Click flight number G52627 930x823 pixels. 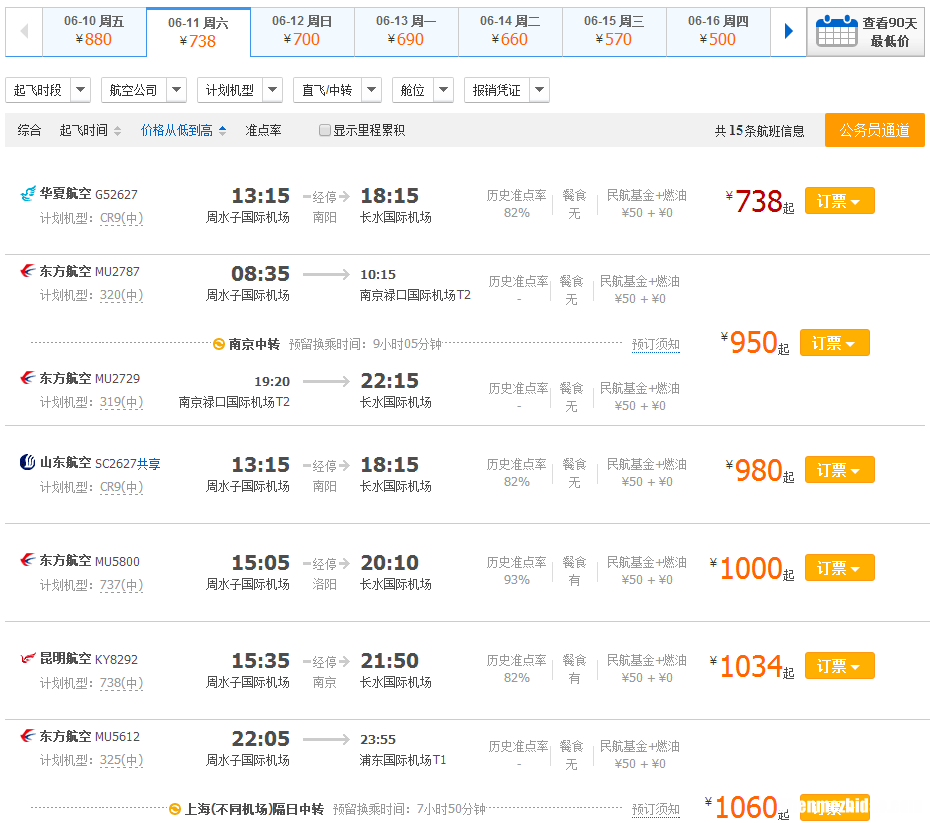[x=116, y=194]
